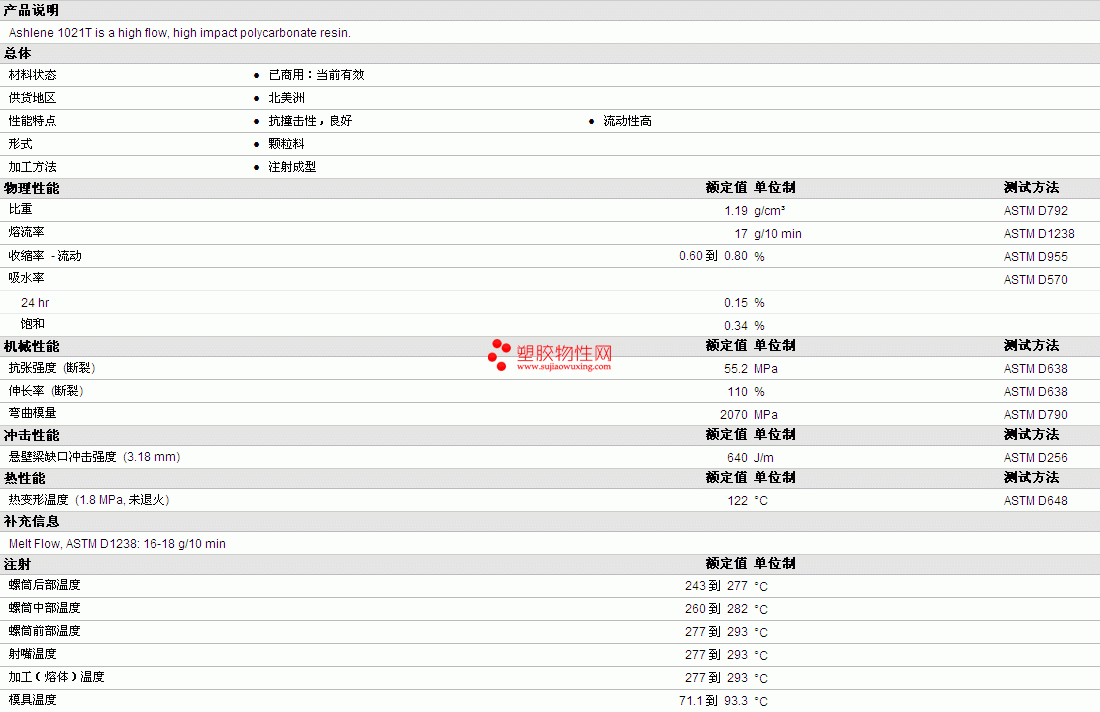Click the value '0.60 到 0.80'
The width and height of the screenshot is (1100, 712).
click(713, 256)
